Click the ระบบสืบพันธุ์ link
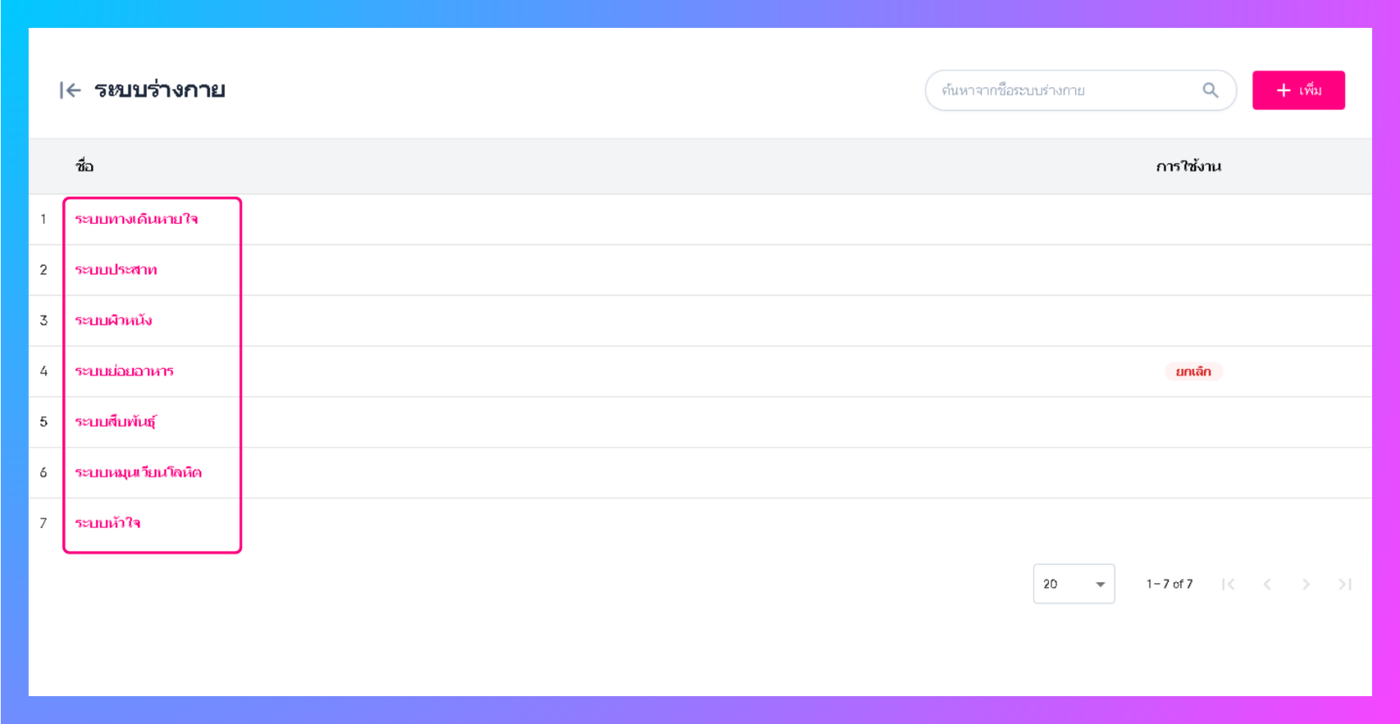Screen dimensions: 1400x724 tap(116, 422)
